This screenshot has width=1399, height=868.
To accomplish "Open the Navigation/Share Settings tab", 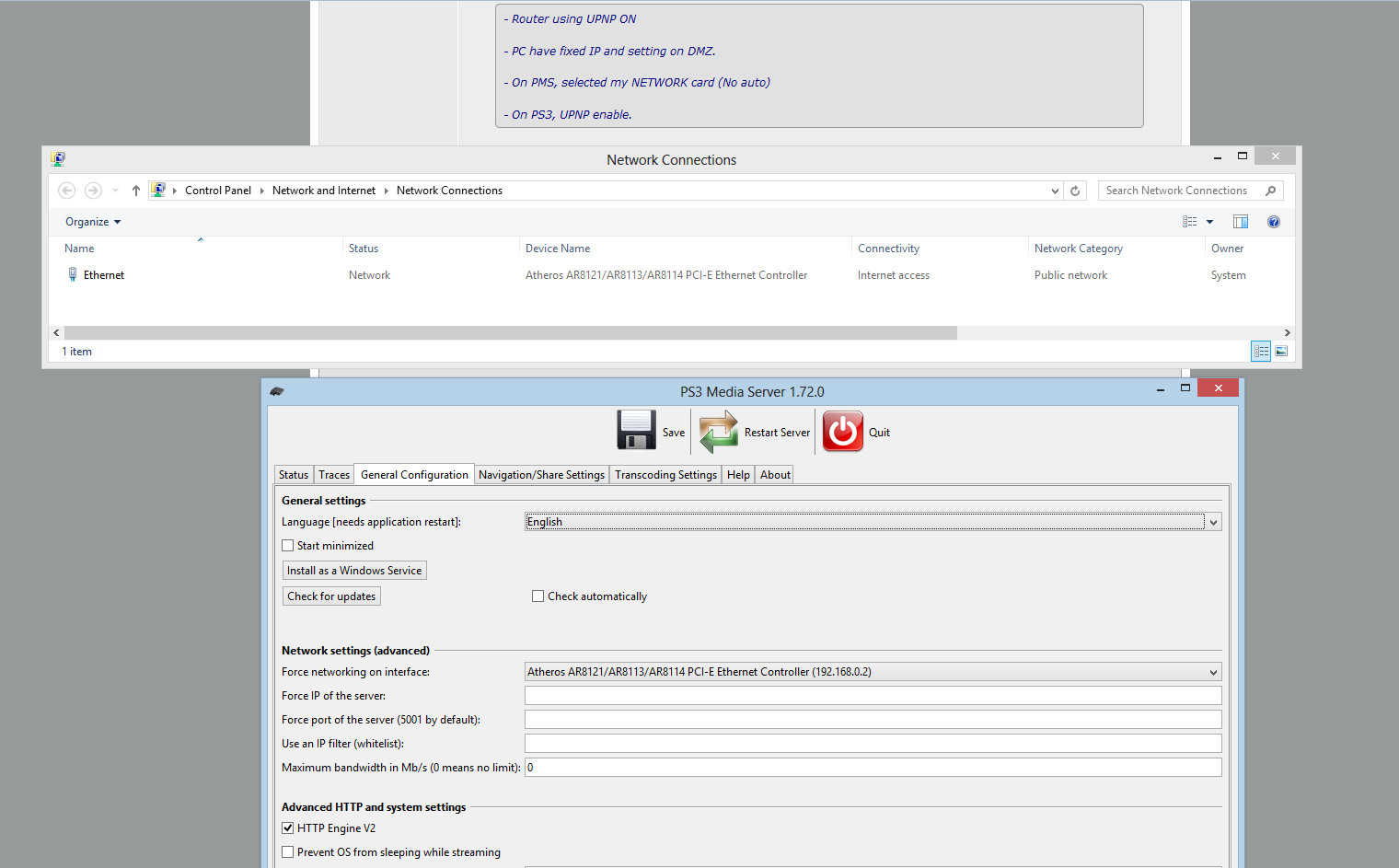I will [x=541, y=475].
